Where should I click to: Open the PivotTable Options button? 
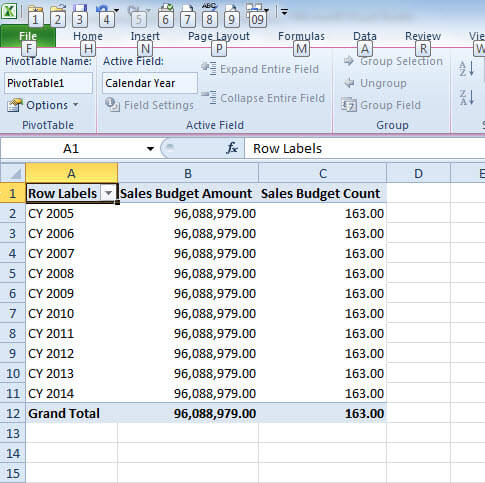[x=43, y=105]
